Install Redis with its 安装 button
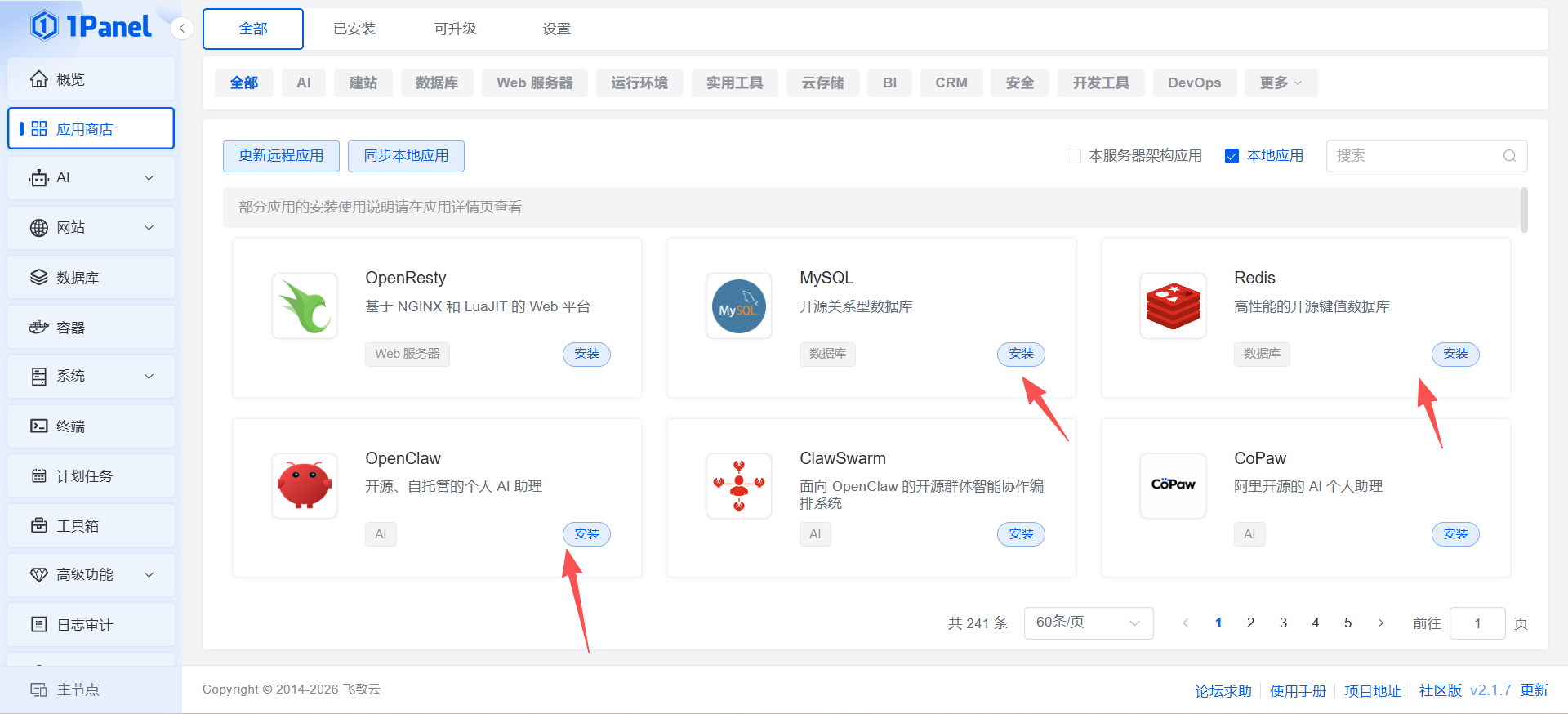Viewport: 1568px width, 714px height. (x=1455, y=354)
